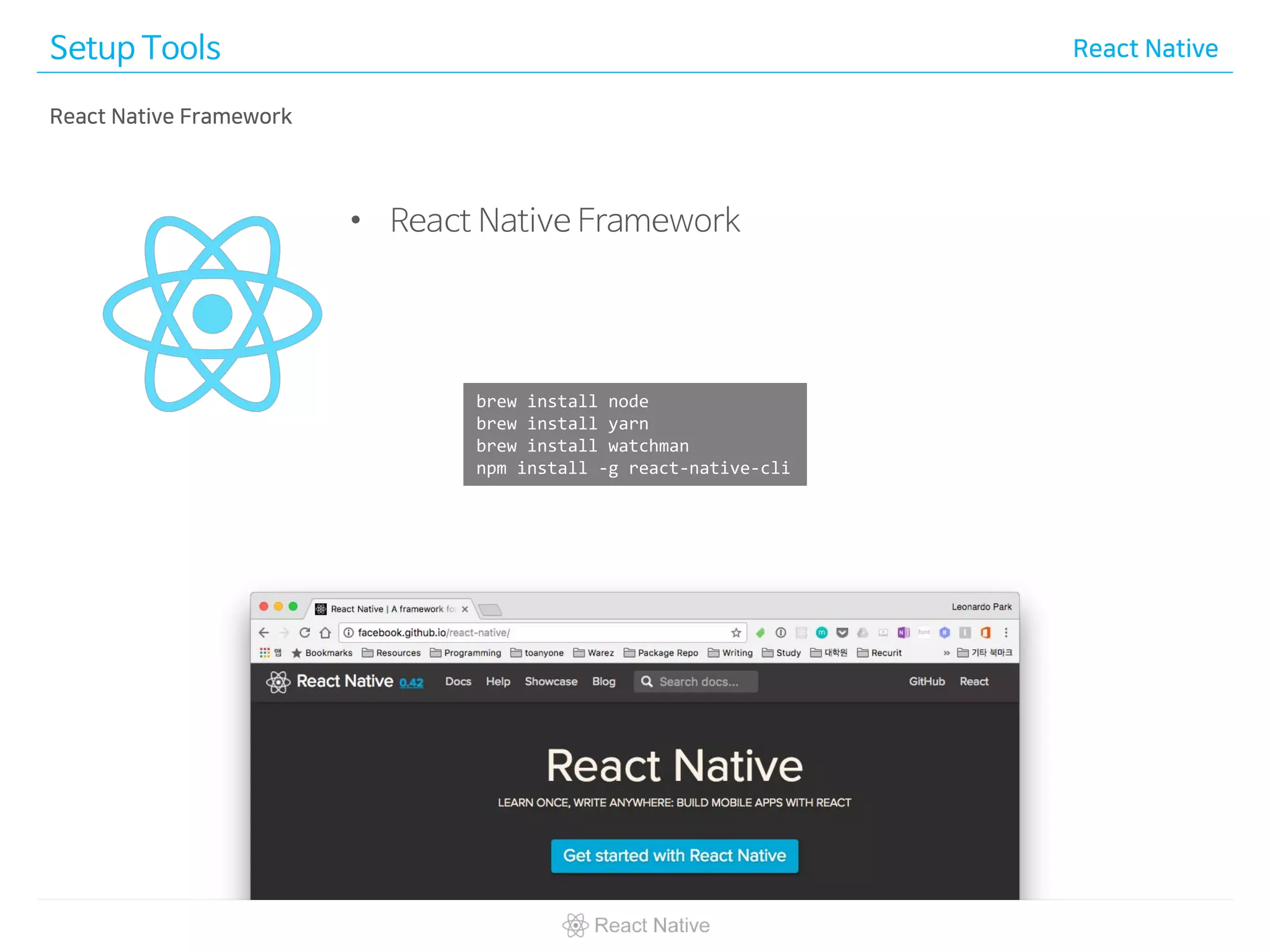This screenshot has width=1270, height=952.
Task: Open the 1Password-style circle extension icon
Action: (781, 633)
